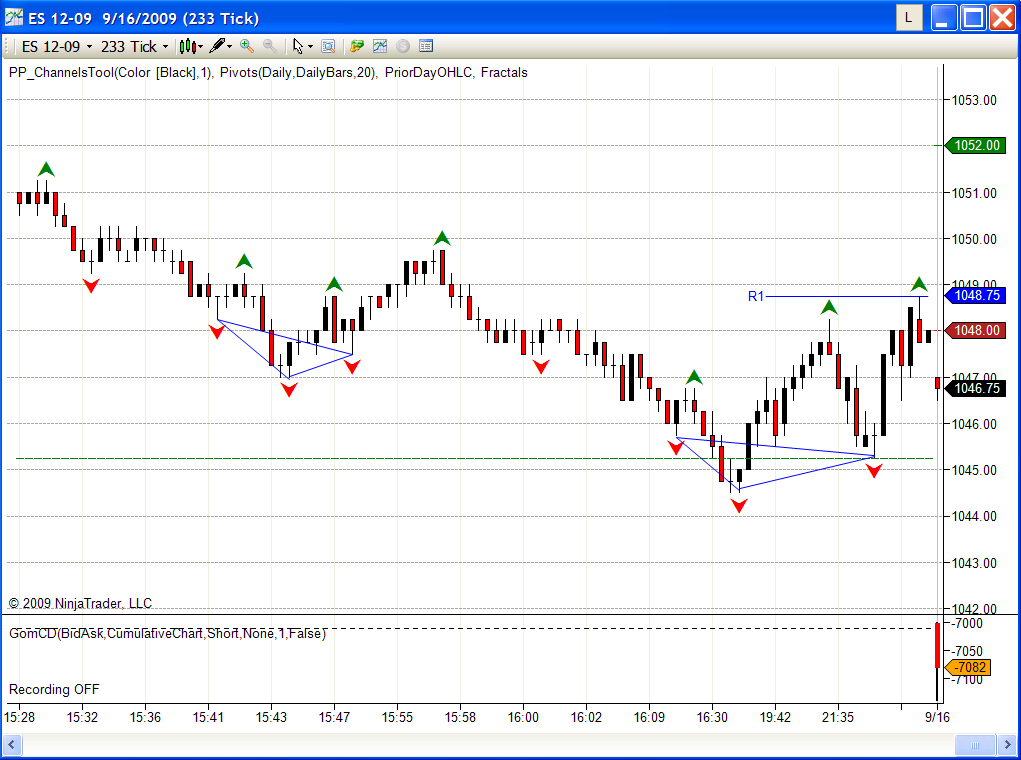
Task: Select the cursor pointer tool
Action: click(298, 46)
